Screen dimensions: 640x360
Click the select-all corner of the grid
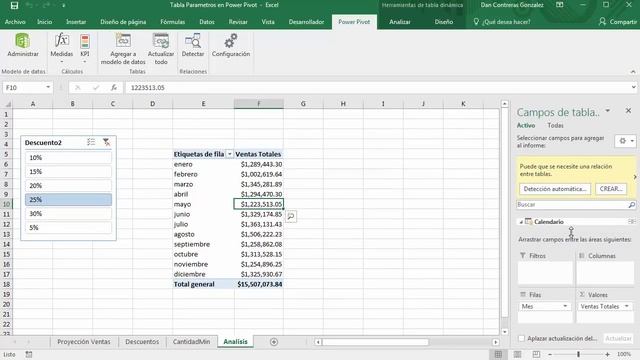(x=7, y=104)
